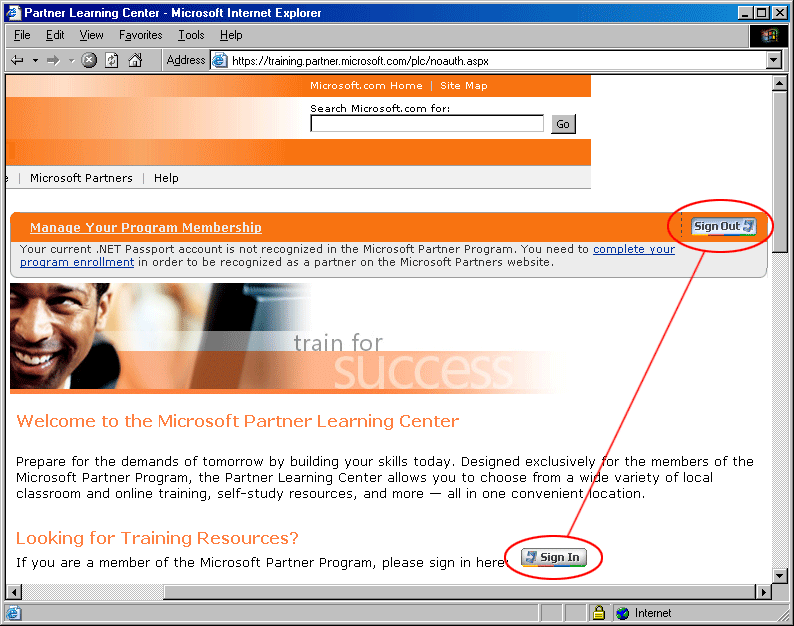Click the Internet zone globe icon
The width and height of the screenshot is (794, 626).
(x=623, y=613)
